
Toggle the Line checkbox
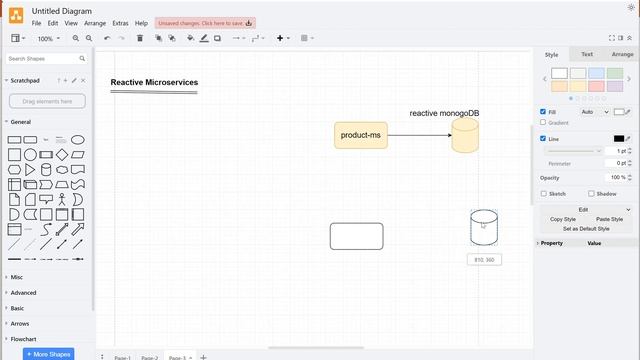(x=543, y=138)
